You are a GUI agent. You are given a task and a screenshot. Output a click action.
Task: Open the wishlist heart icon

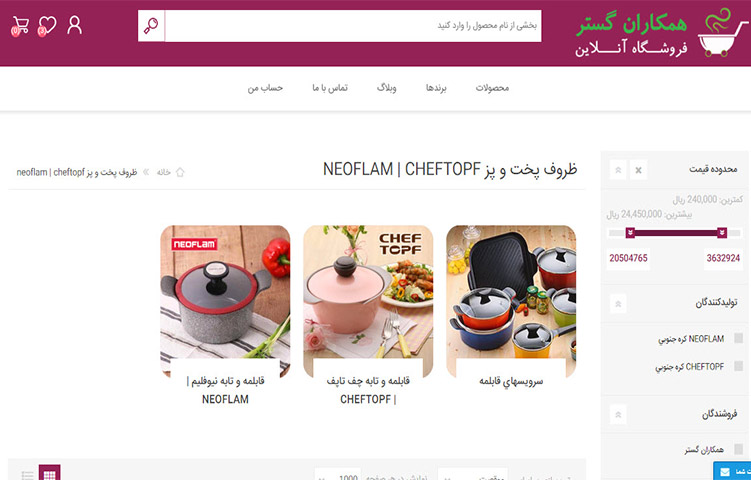[47, 26]
